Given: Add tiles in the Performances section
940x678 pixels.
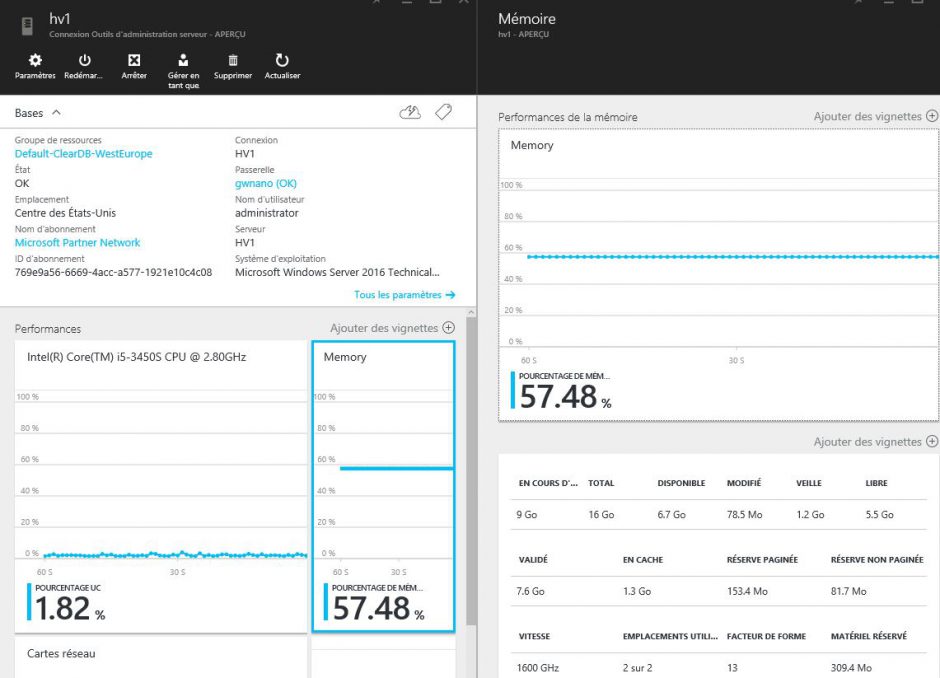Looking at the screenshot, I should point(392,328).
